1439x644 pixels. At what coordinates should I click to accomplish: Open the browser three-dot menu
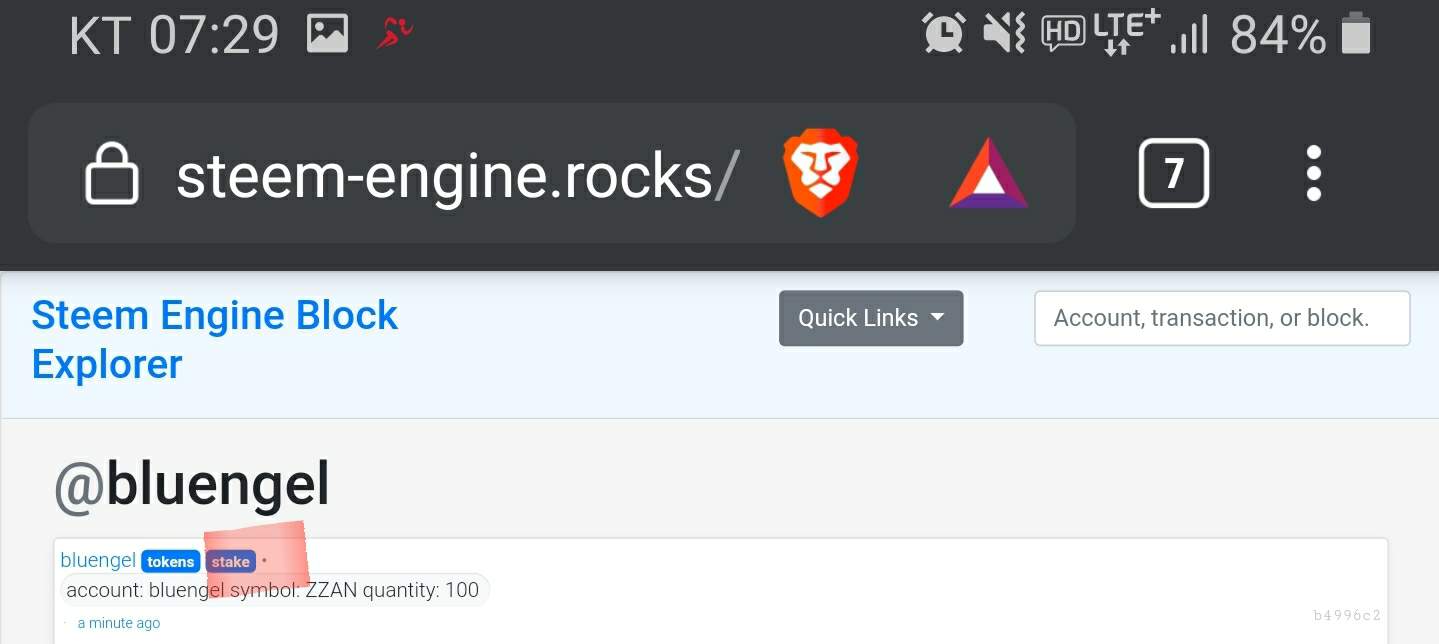pyautogui.click(x=1314, y=174)
